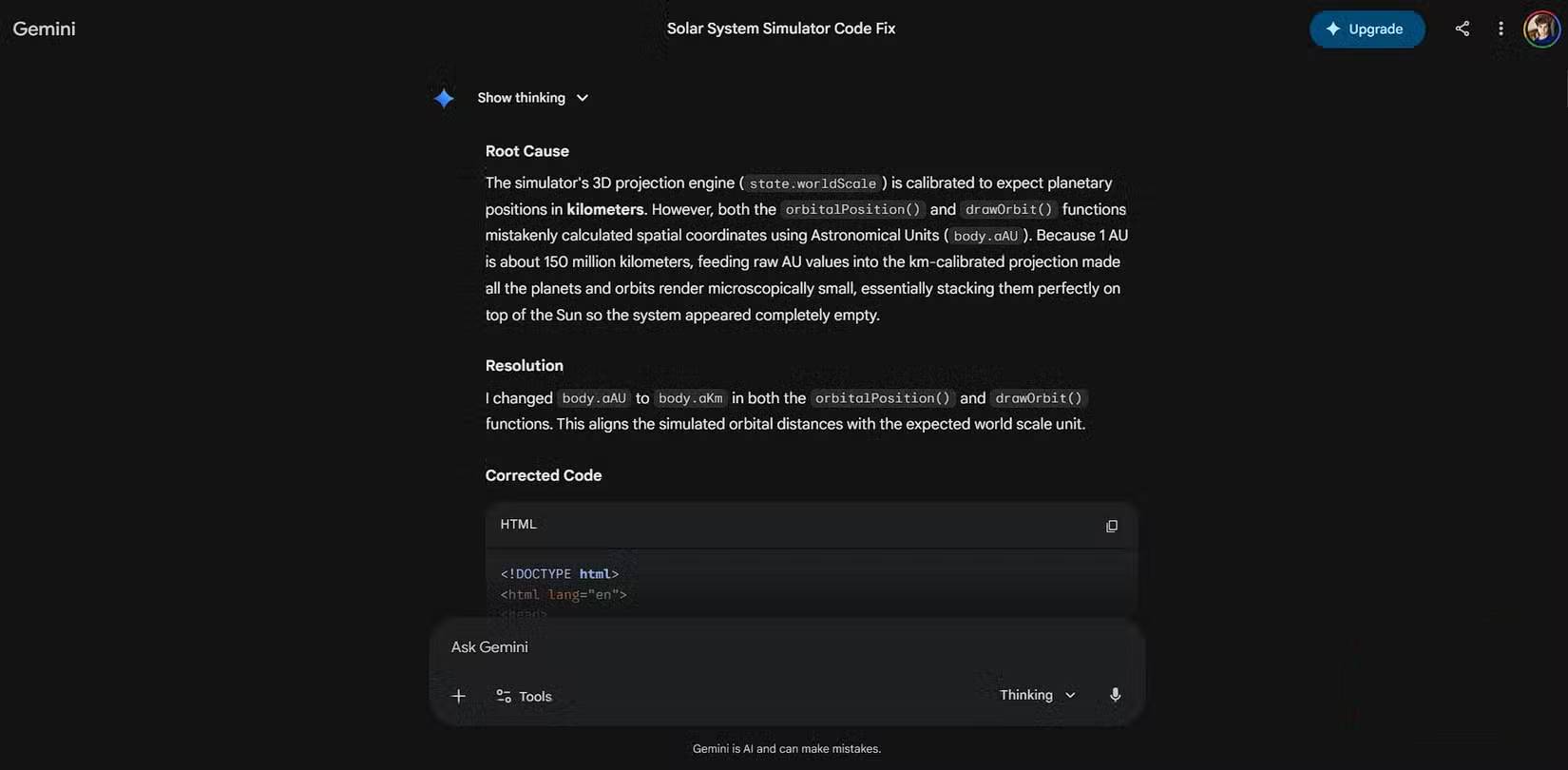The image size is (1568, 770).
Task: Share this conversation
Action: point(1462,29)
